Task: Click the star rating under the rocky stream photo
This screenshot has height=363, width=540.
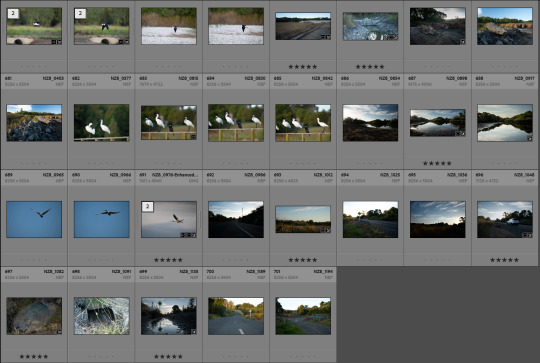Action: tap(370, 66)
